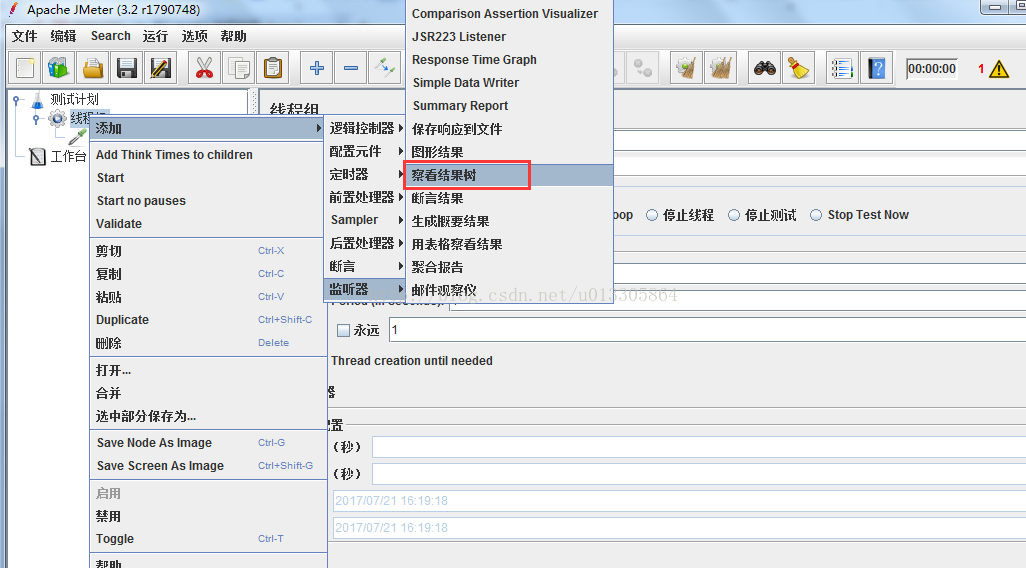Click the Toggle enable/disable arrows icon
Viewport: 1026px width, 568px height.
pyautogui.click(x=385, y=68)
